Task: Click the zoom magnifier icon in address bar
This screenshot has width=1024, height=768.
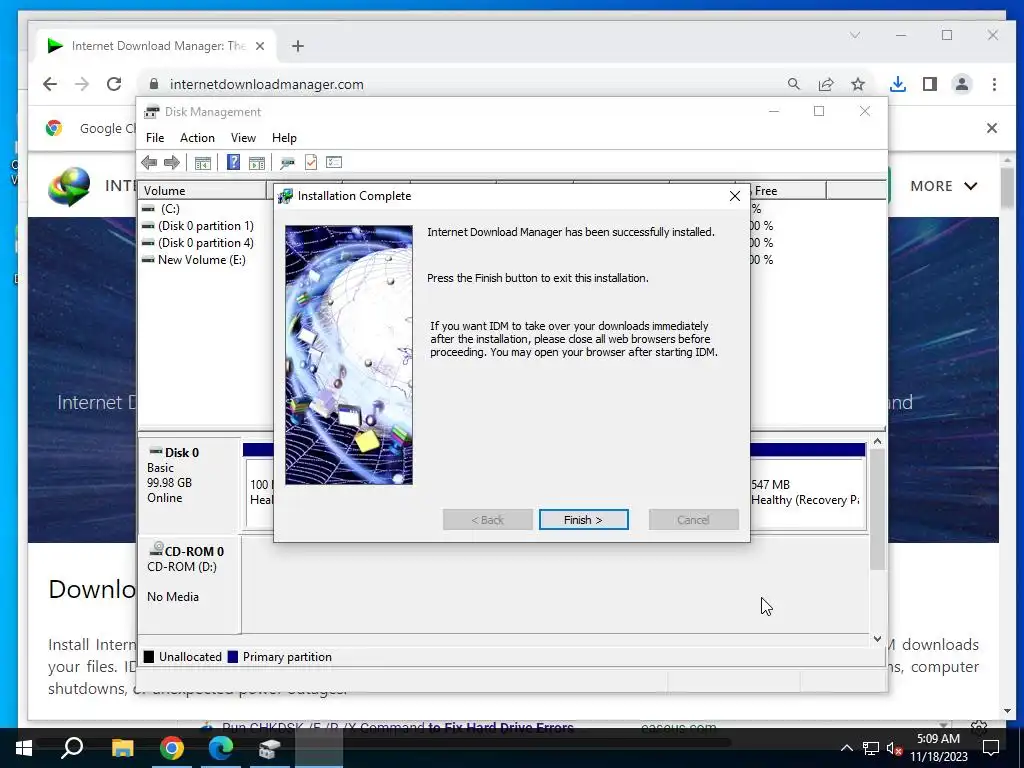Action: [793, 84]
